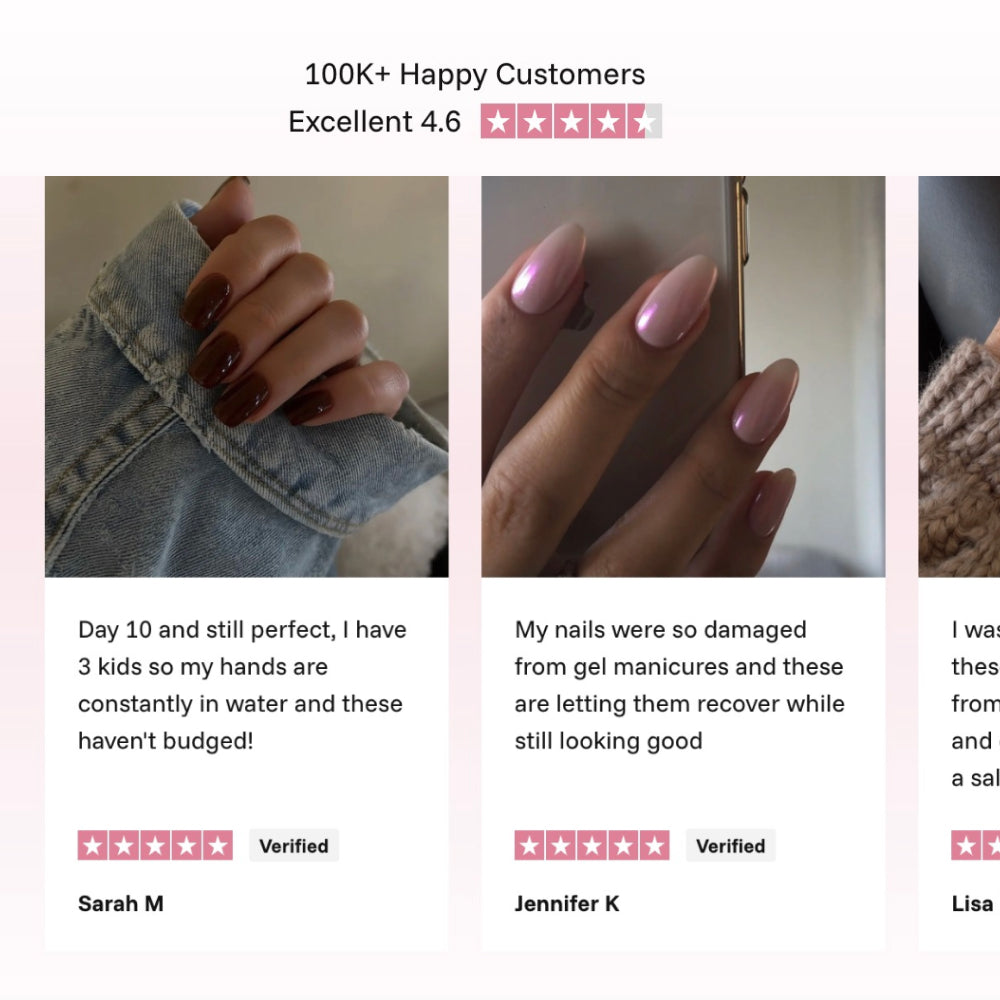Open Jennifer K's pink nails photo
The height and width of the screenshot is (1000, 1000).
click(x=683, y=376)
